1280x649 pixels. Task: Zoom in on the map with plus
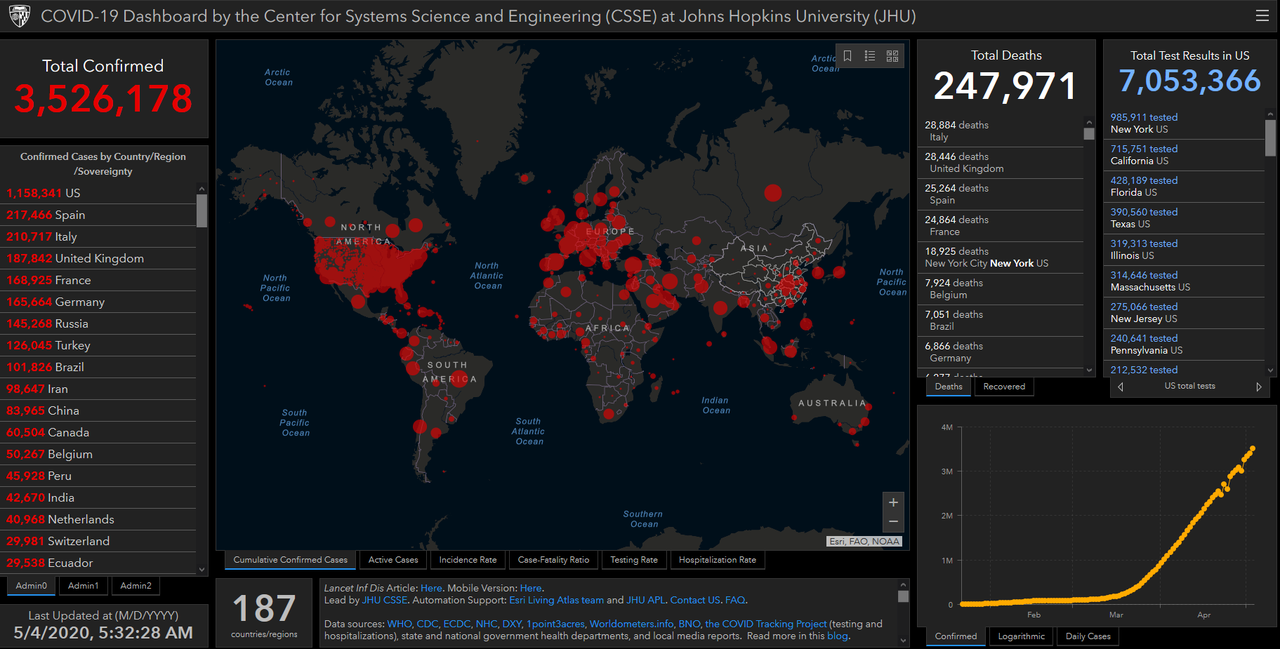click(x=893, y=501)
